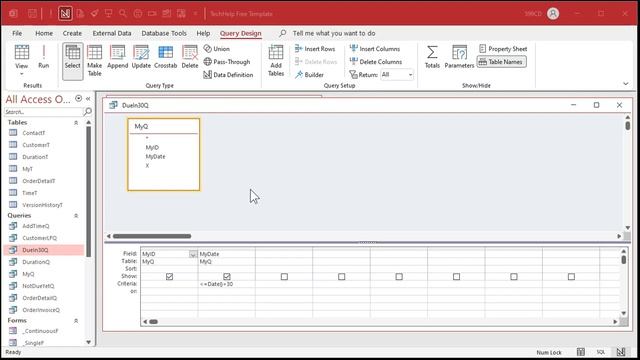This screenshot has width=640, height=360.
Task: Uncheck Show box for MyID column
Action: point(169,277)
